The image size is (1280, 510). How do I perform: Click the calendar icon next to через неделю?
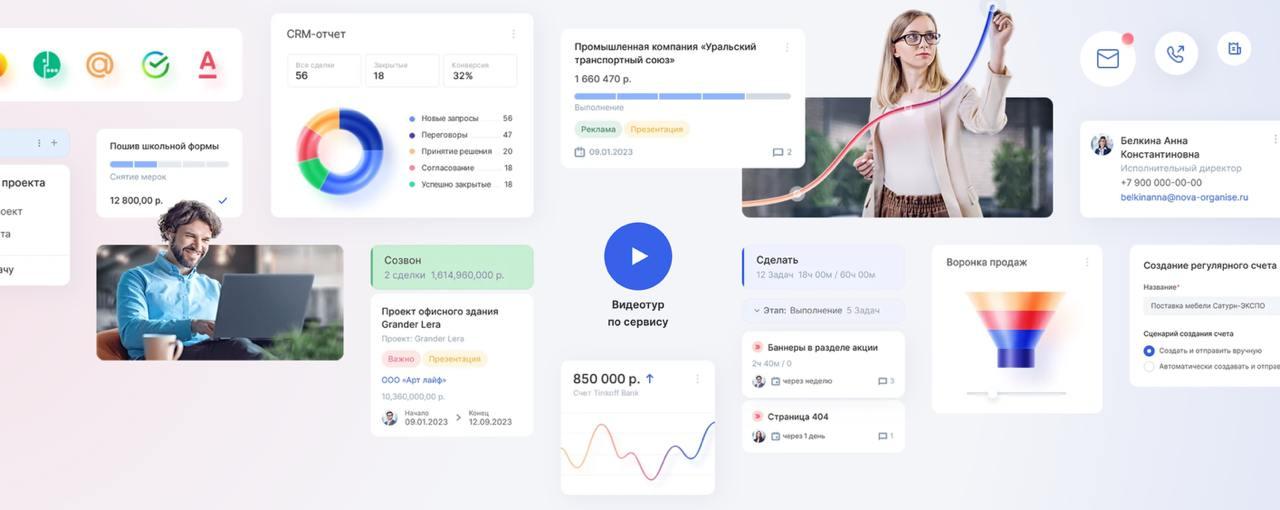775,381
